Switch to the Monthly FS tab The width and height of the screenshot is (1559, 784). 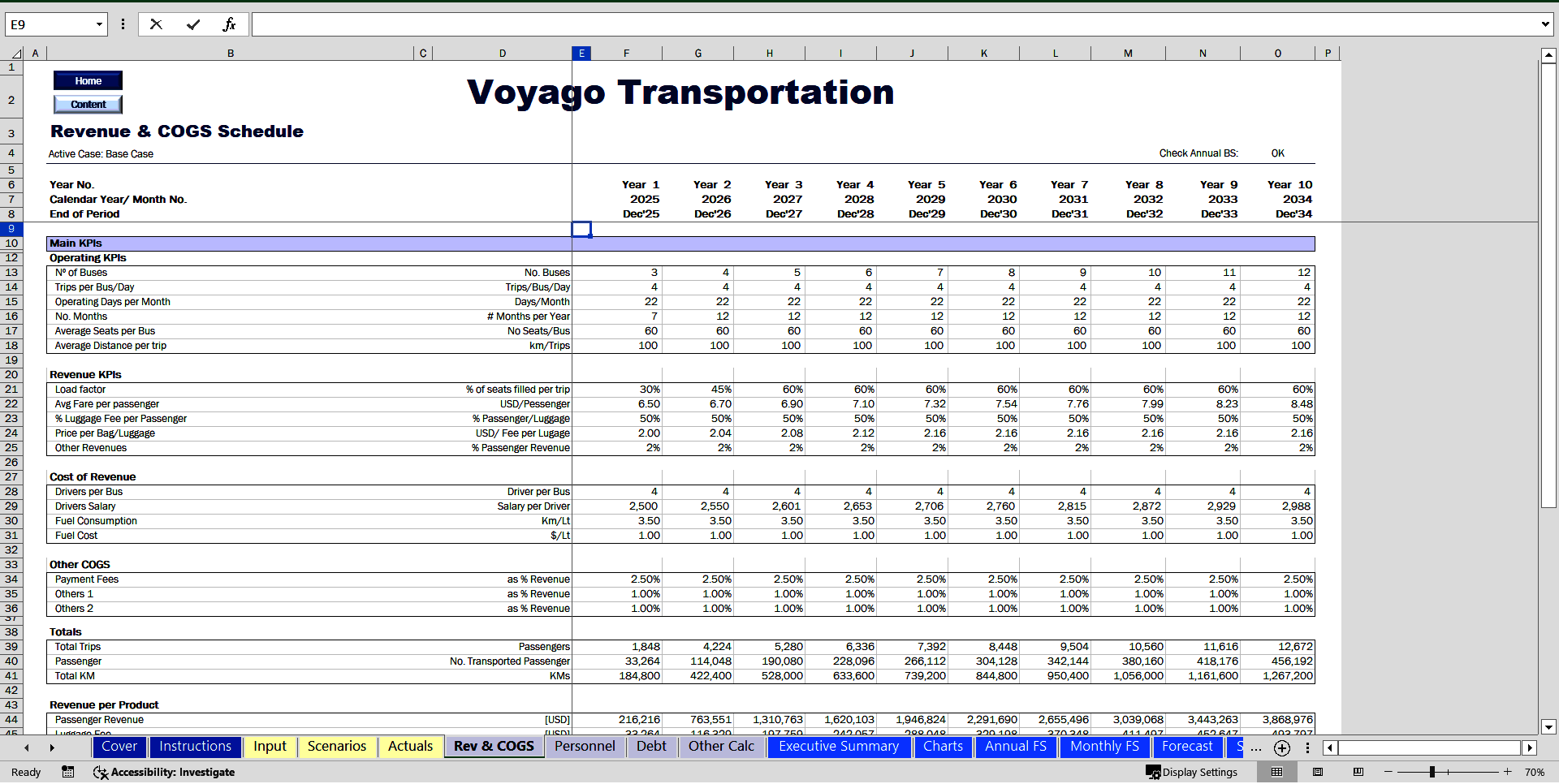pos(1104,747)
